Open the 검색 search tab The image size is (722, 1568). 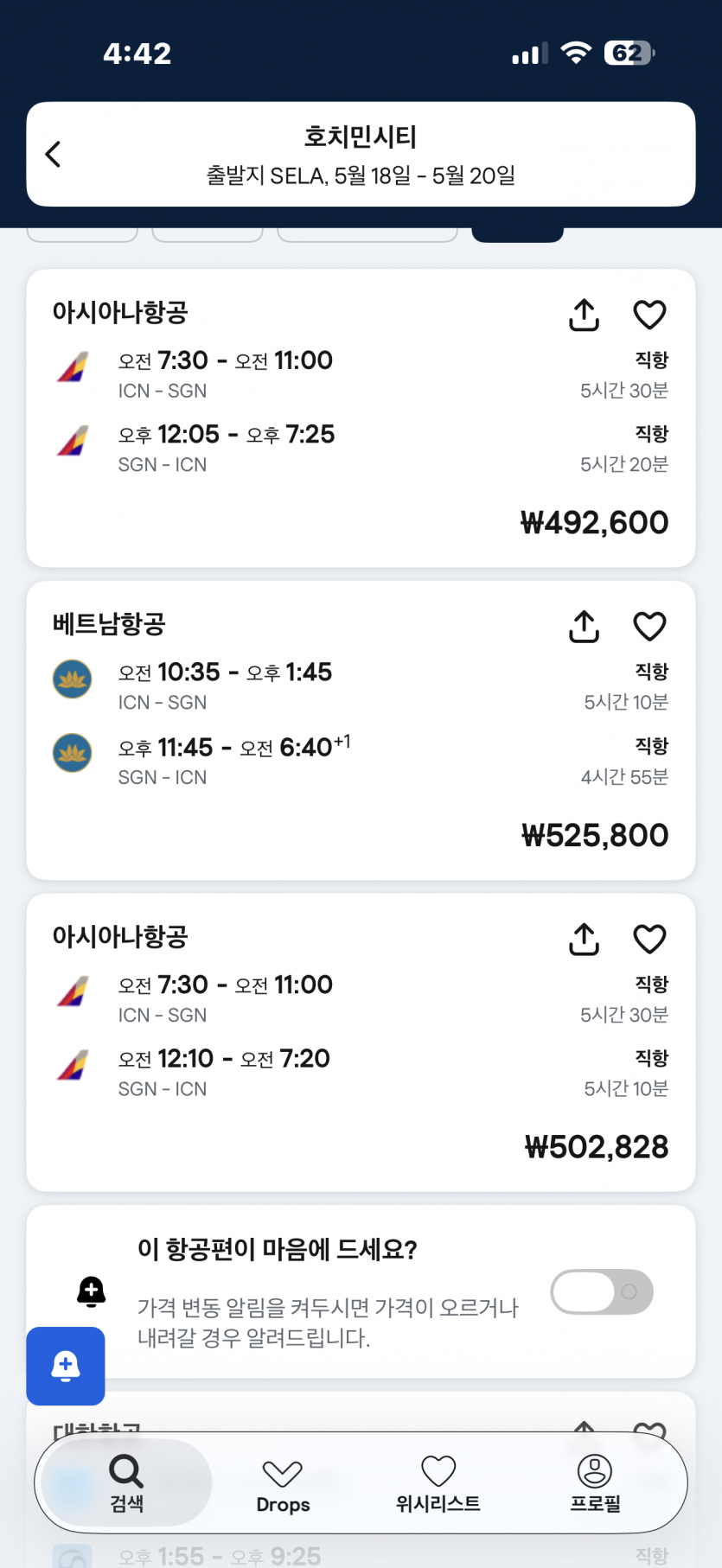point(126,1482)
